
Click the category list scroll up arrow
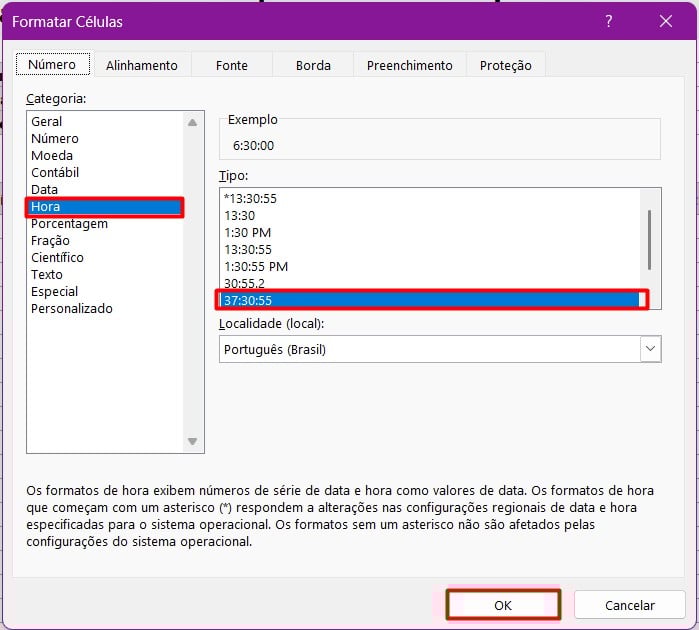pos(193,123)
